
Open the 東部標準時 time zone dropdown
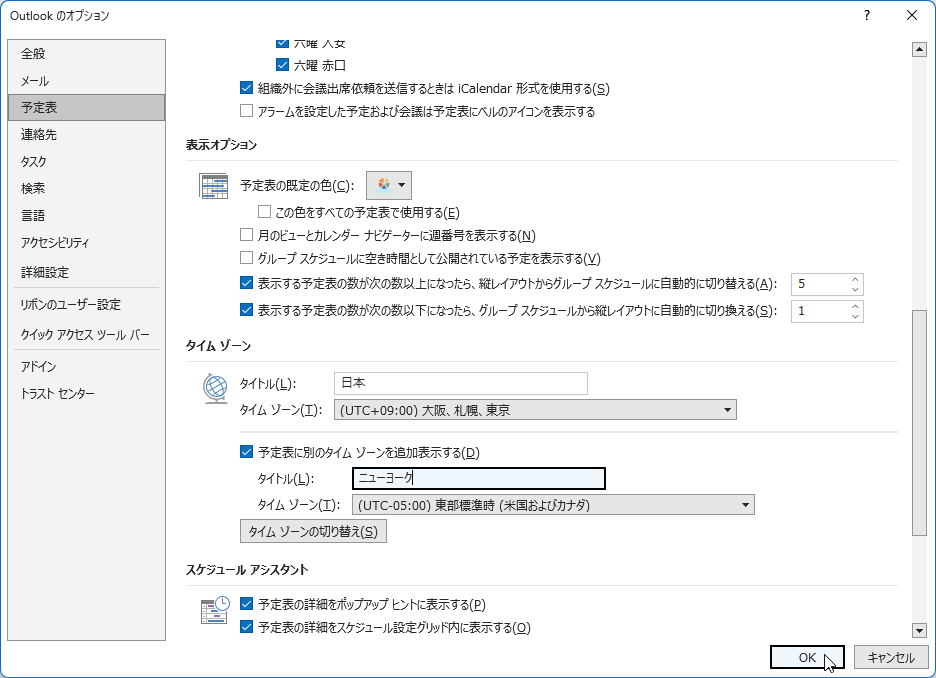pos(553,505)
